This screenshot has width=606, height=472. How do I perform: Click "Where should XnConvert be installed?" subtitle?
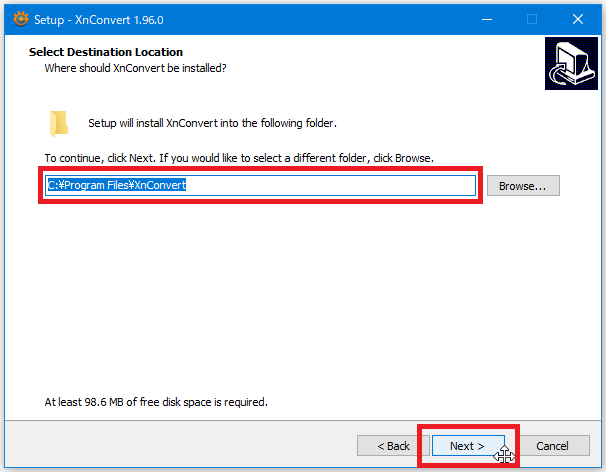[x=135, y=68]
